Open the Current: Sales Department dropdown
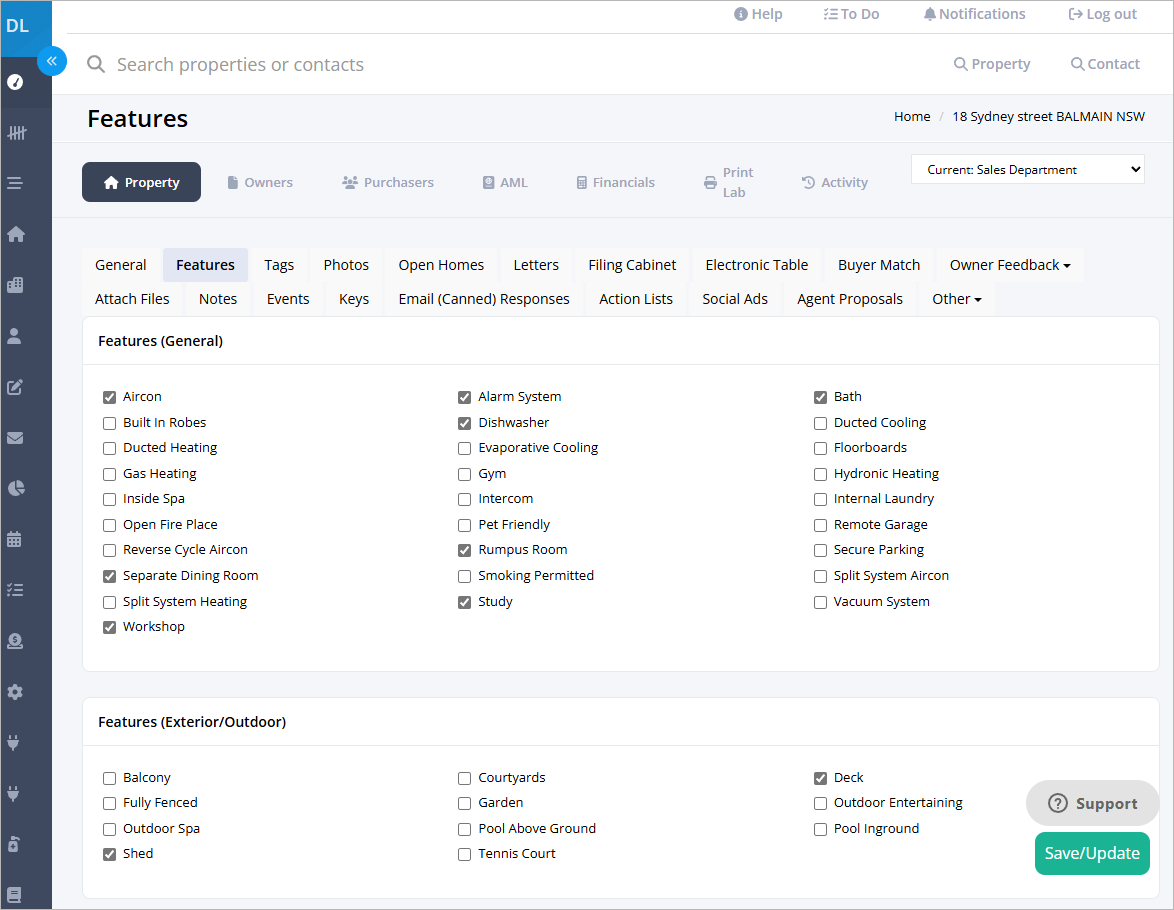Viewport: 1174px width, 910px height. pyautogui.click(x=1027, y=169)
